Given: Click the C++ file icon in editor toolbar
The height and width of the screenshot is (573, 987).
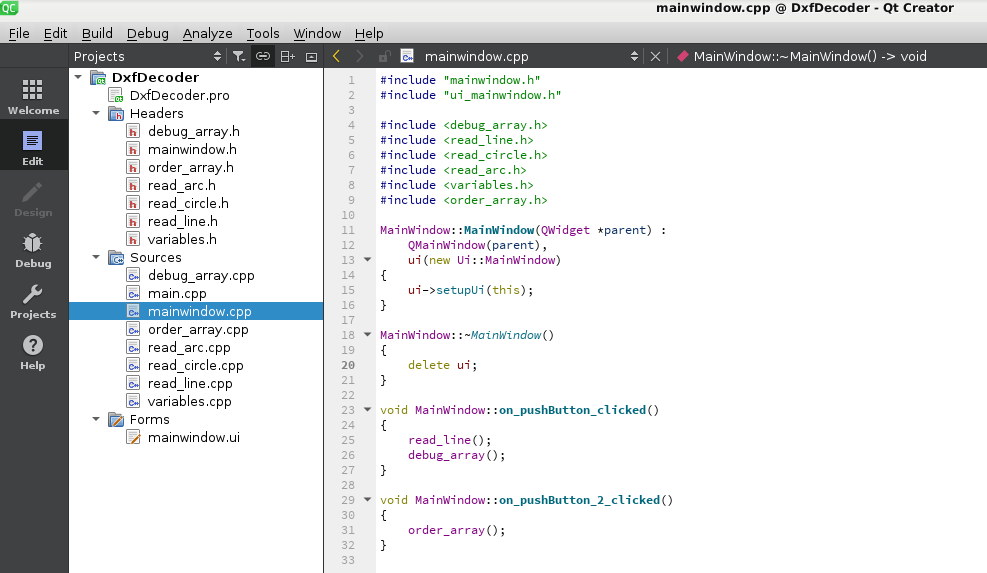Looking at the screenshot, I should click(407, 57).
